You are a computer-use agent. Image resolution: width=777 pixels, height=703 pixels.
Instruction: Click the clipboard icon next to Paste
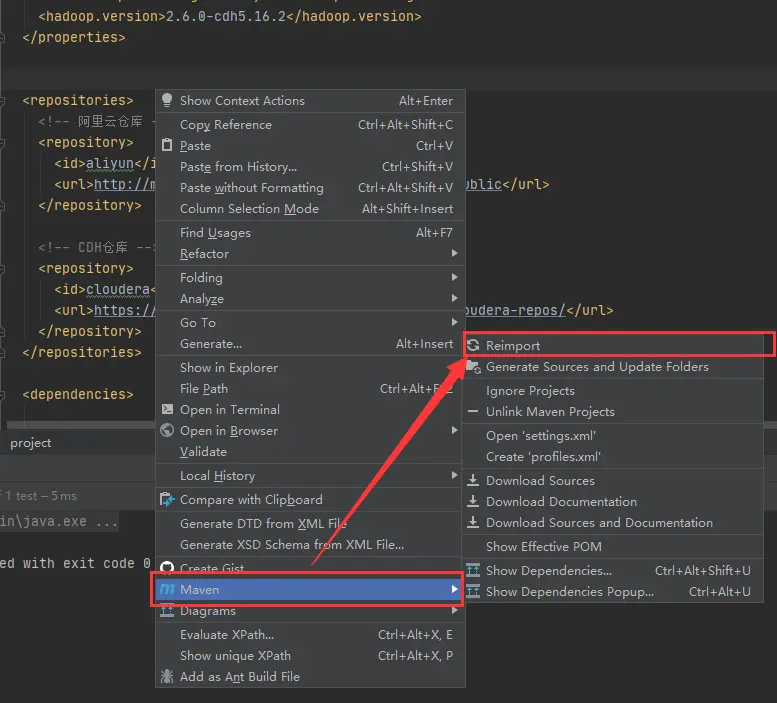pos(167,145)
